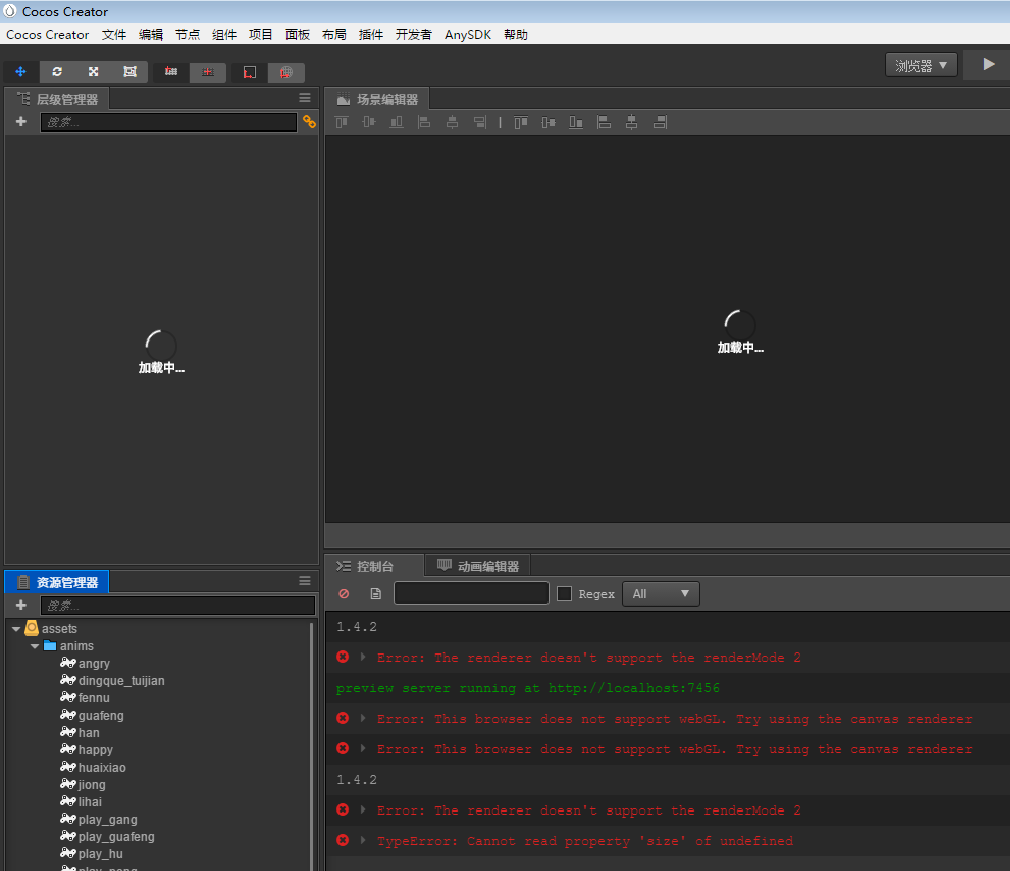Switch to pivot gizmo position mode
This screenshot has height=871, width=1010.
(x=171, y=72)
